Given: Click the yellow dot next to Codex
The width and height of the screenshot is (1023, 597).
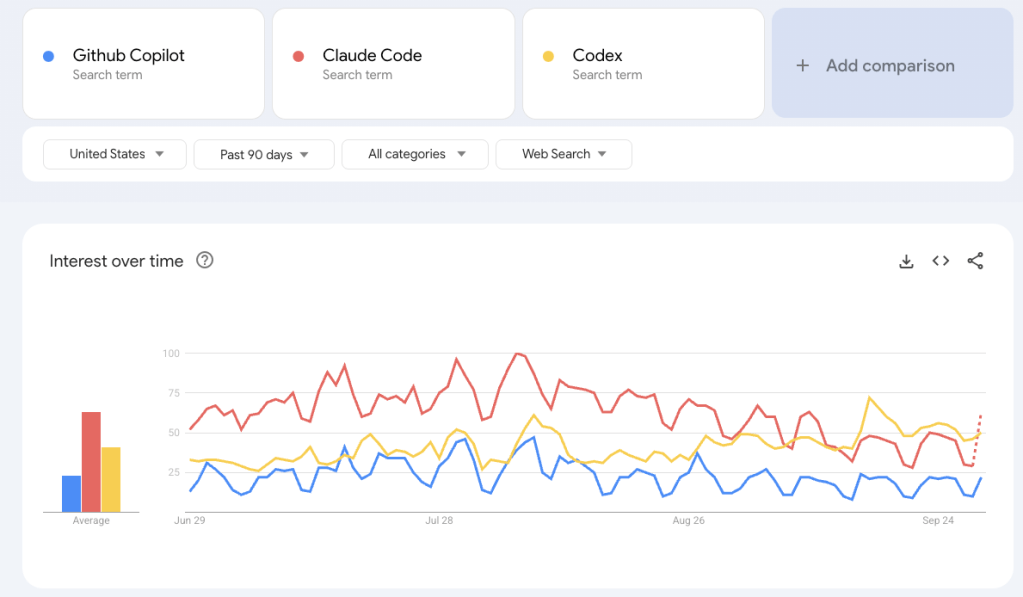Looking at the screenshot, I should click(x=548, y=56).
